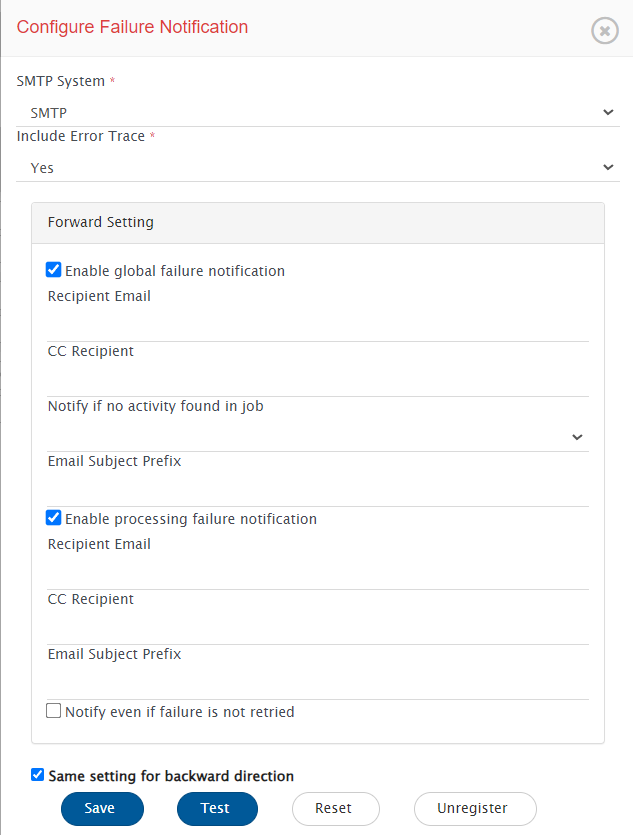Screen dimensions: 633x835
Task: Toggle Enable global failure notification checkbox
Action: [x=54, y=270]
